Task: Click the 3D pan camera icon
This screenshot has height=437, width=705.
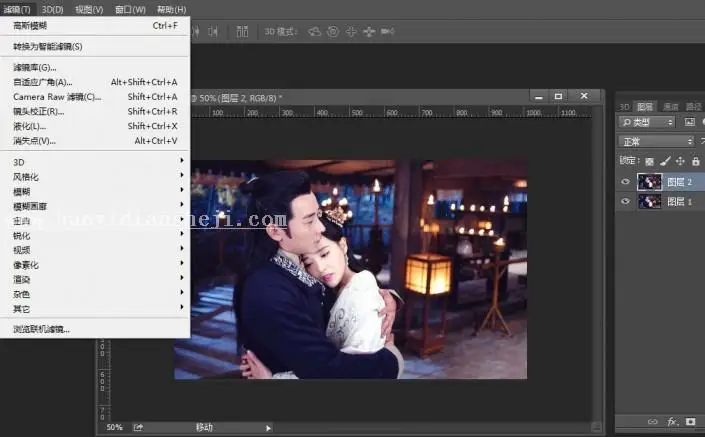Action: tap(351, 31)
